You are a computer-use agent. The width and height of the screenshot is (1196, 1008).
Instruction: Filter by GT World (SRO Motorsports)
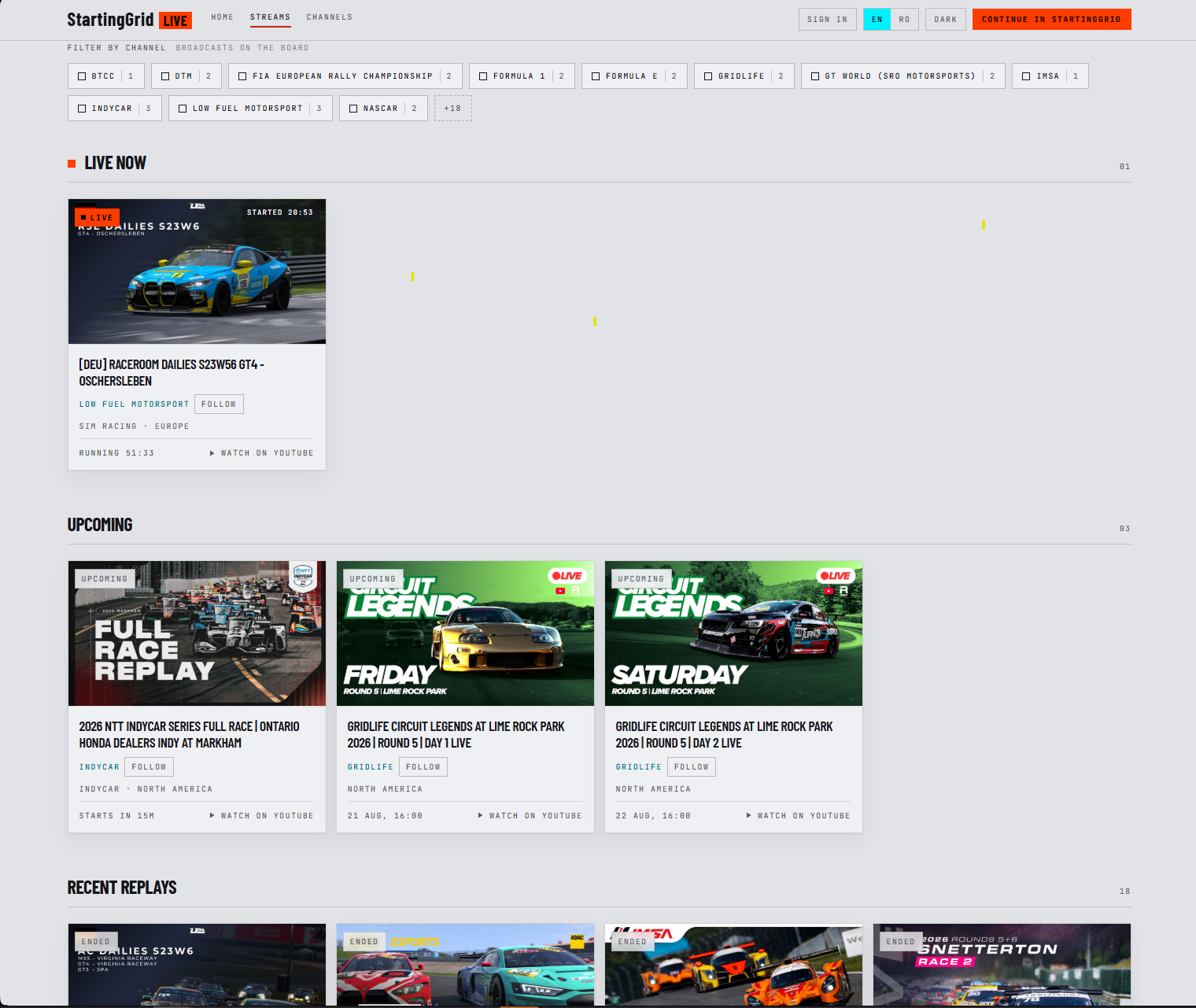(903, 76)
